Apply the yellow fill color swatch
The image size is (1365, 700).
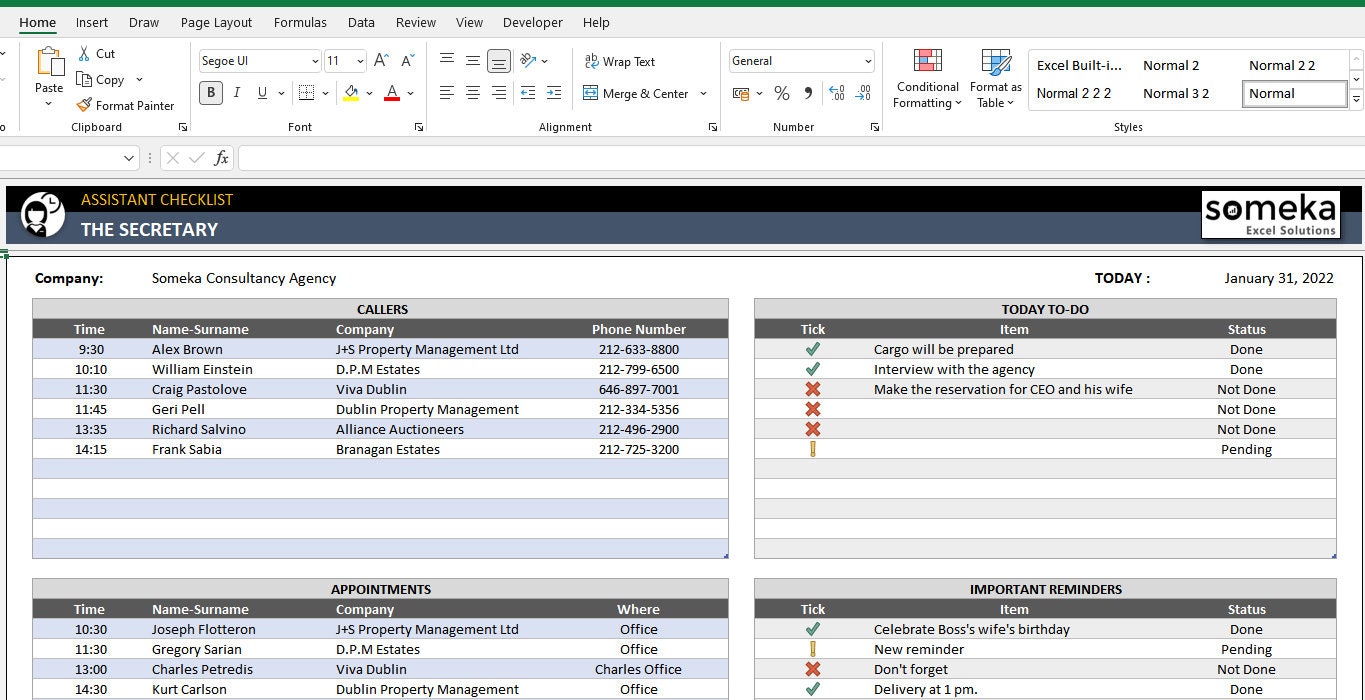(x=351, y=93)
